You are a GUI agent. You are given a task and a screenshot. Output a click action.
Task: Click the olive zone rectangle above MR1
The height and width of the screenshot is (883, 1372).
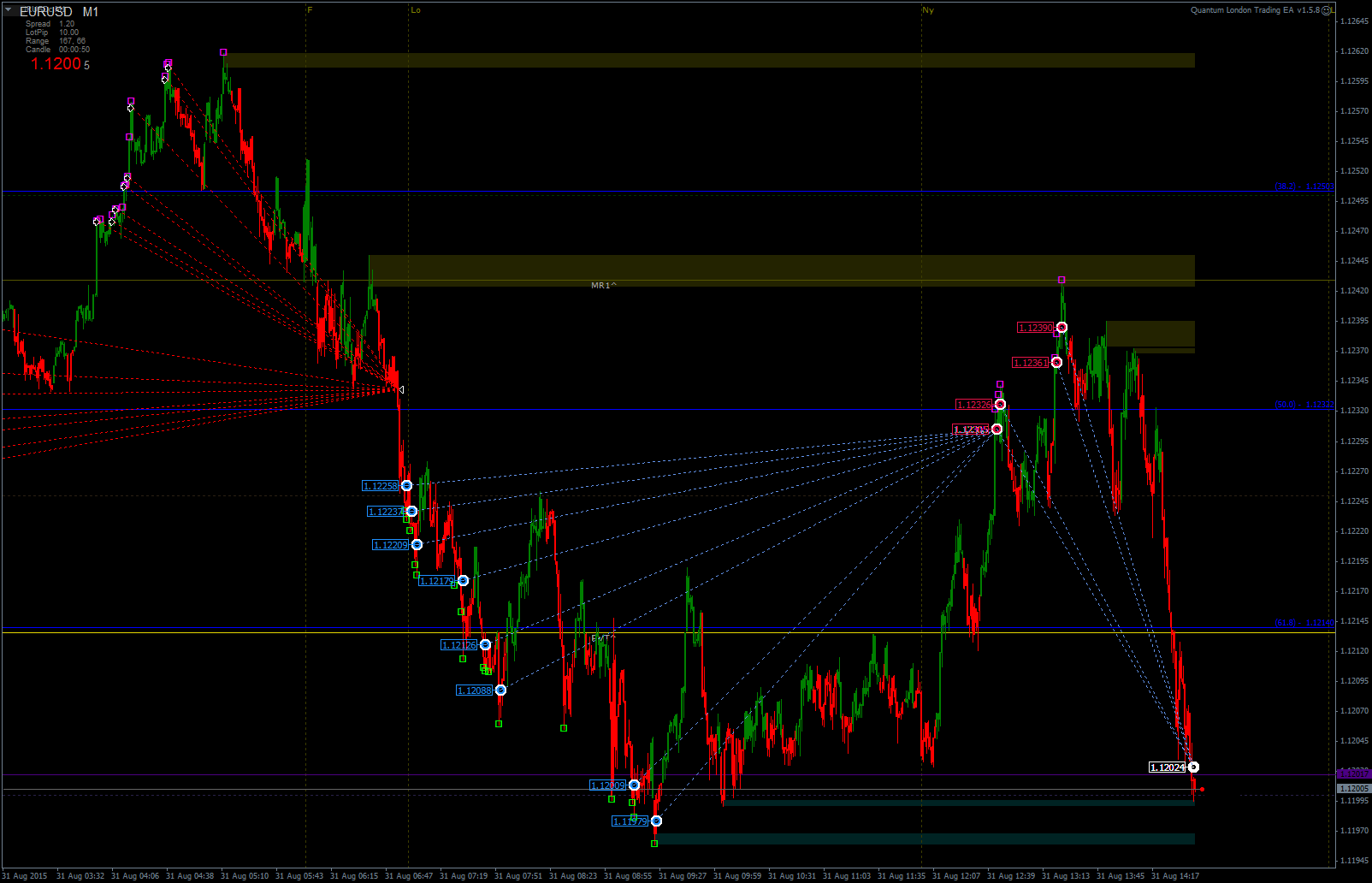coord(782,270)
